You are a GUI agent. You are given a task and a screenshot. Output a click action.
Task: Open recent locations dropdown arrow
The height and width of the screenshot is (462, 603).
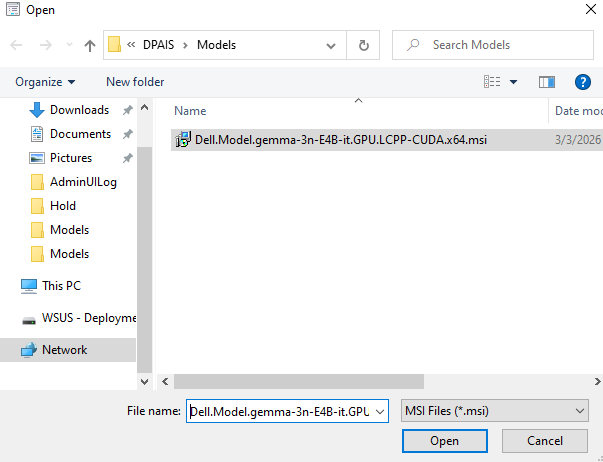(69, 45)
